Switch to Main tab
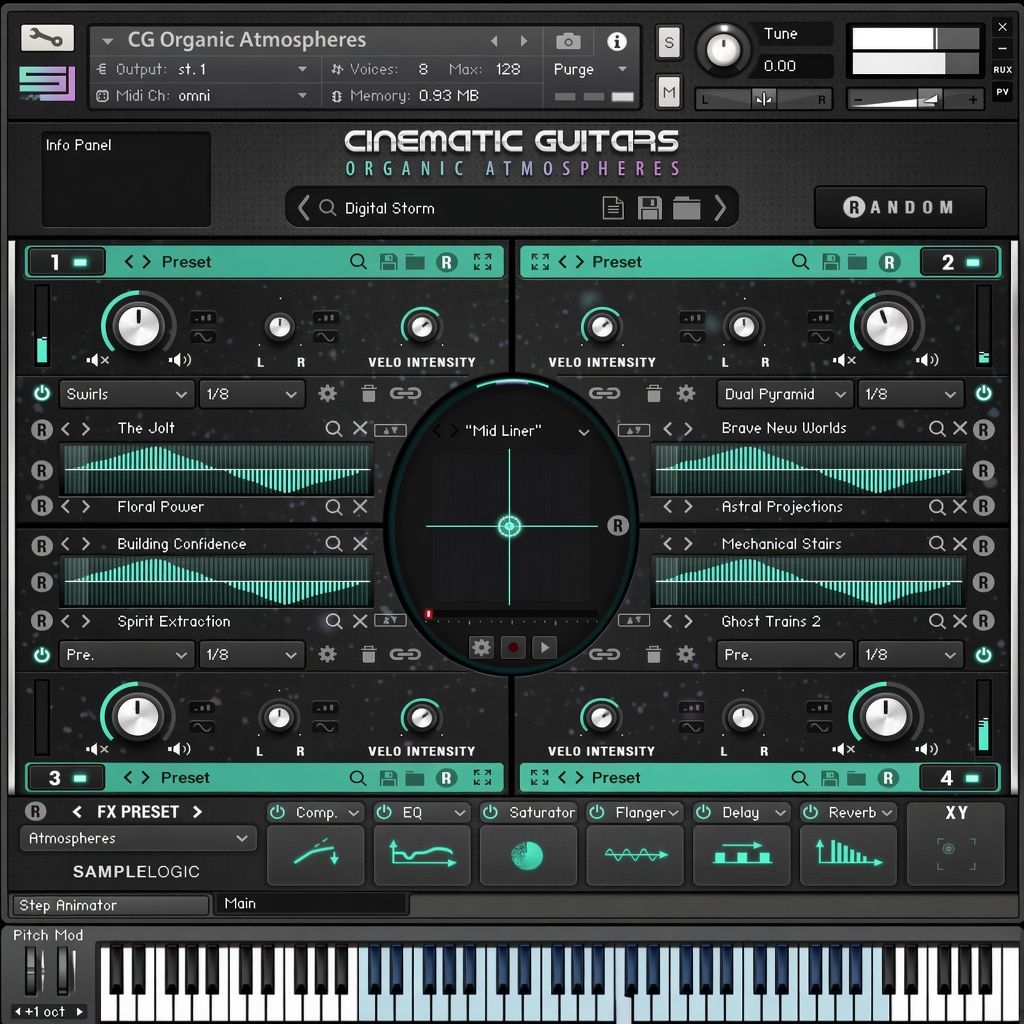This screenshot has width=1024, height=1024. point(312,903)
